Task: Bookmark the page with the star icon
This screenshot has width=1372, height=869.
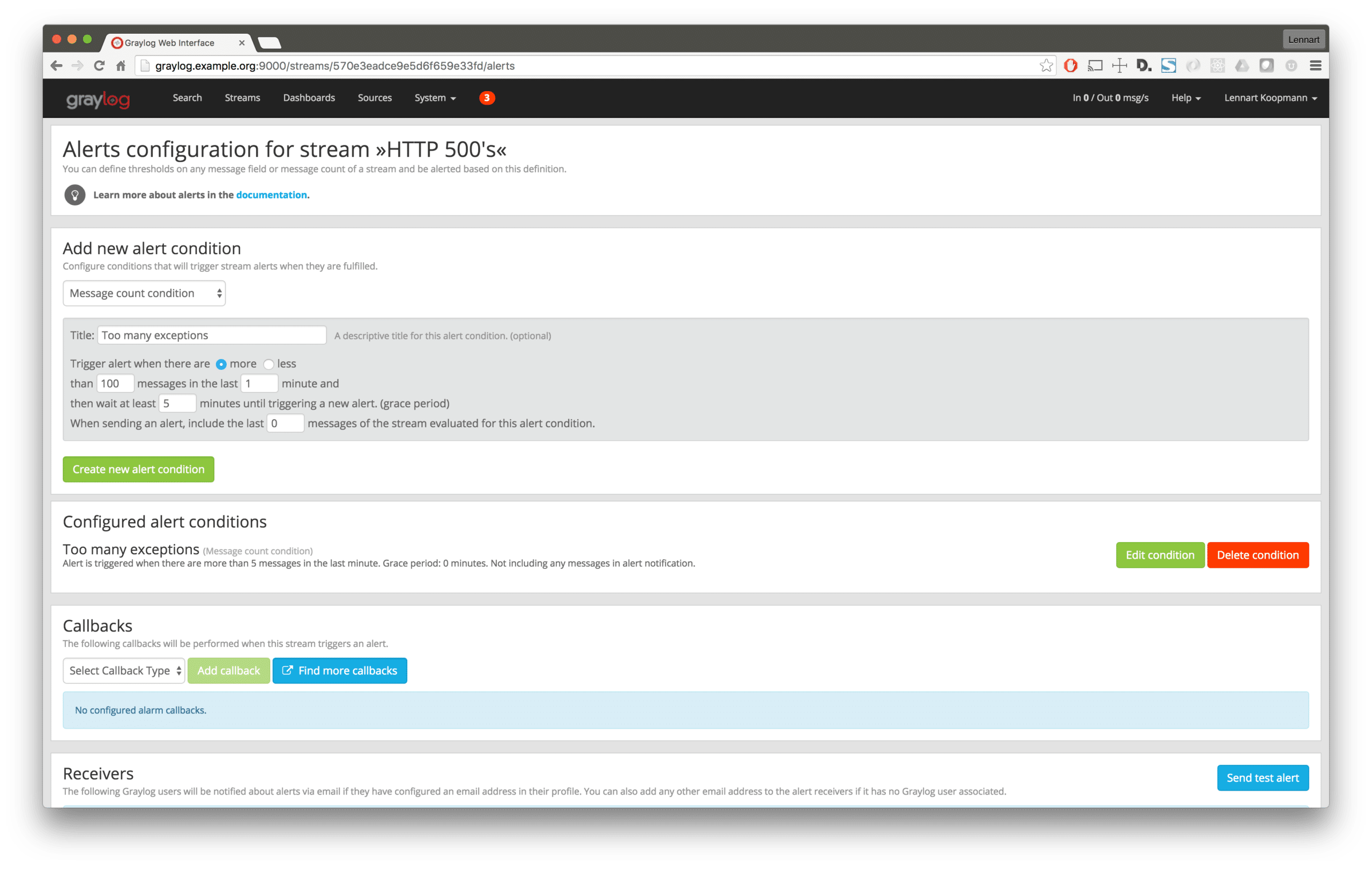Action: (1046, 66)
